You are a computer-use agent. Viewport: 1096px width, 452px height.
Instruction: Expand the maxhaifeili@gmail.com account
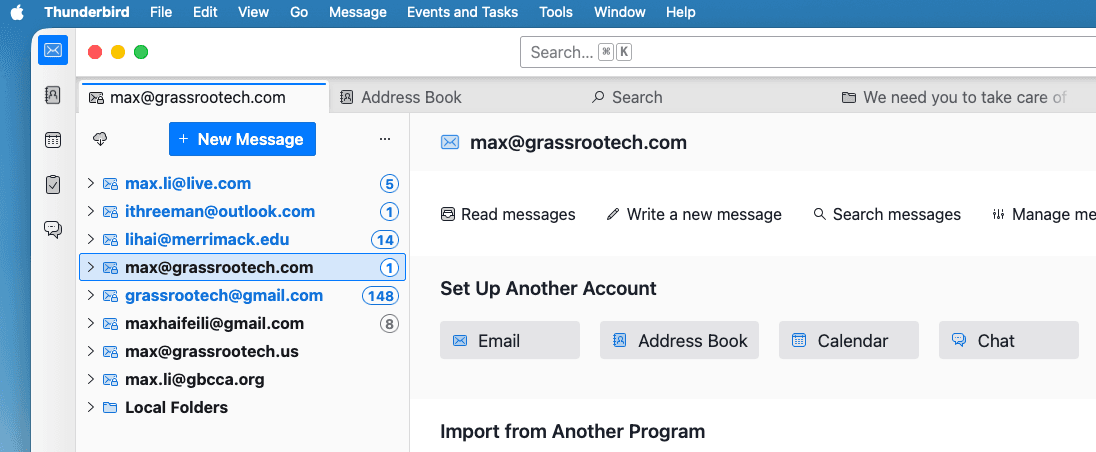90,323
